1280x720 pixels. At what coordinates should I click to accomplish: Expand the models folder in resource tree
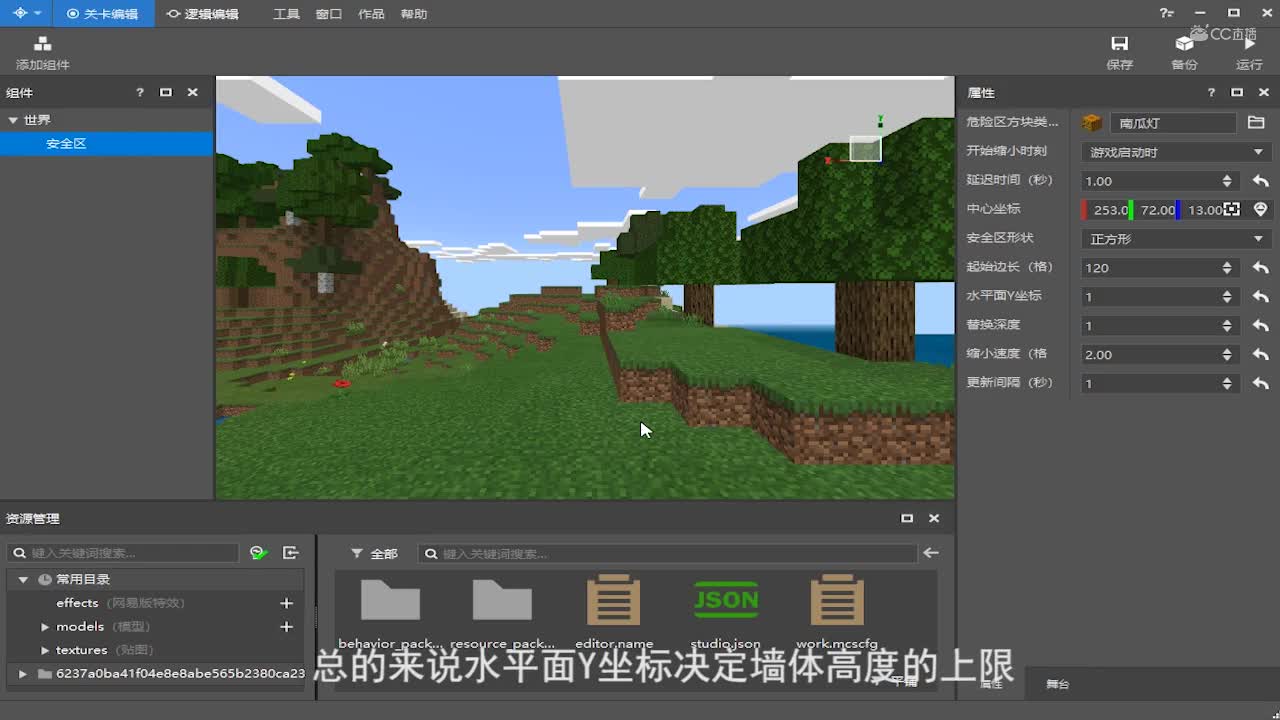click(x=45, y=627)
